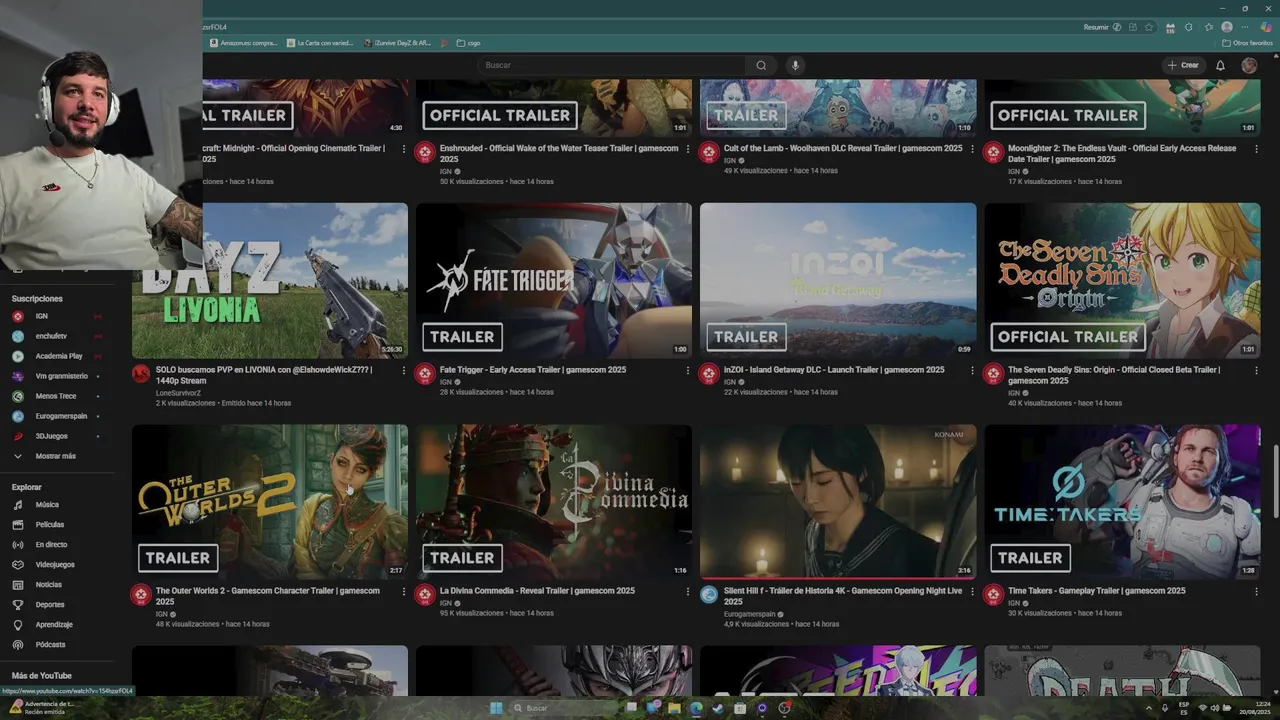Open File Explorer from the taskbar
1280x720 pixels.
[x=675, y=708]
